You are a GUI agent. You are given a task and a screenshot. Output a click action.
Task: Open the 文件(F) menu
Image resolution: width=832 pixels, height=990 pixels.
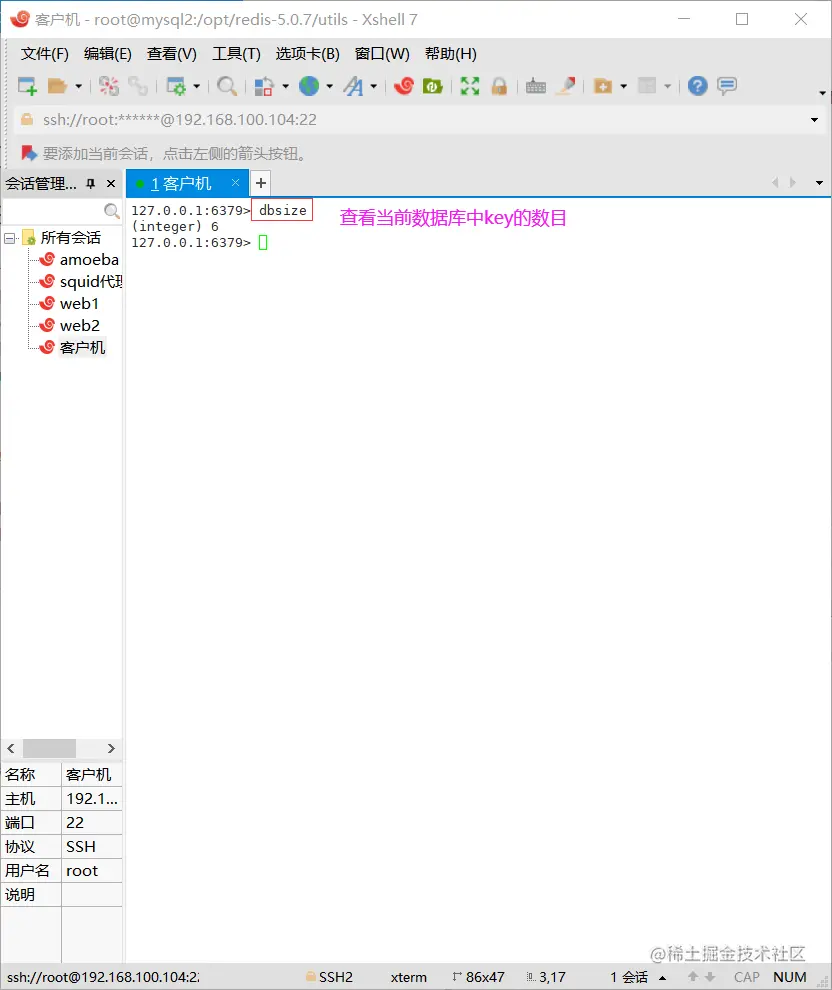[x=44, y=54]
